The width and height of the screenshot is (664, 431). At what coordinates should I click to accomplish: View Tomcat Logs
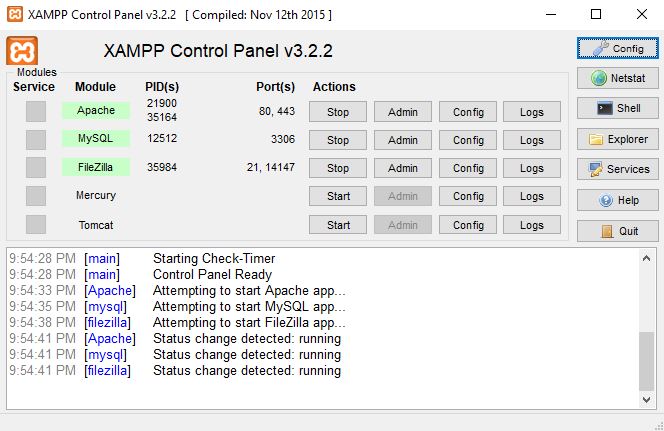[532, 225]
